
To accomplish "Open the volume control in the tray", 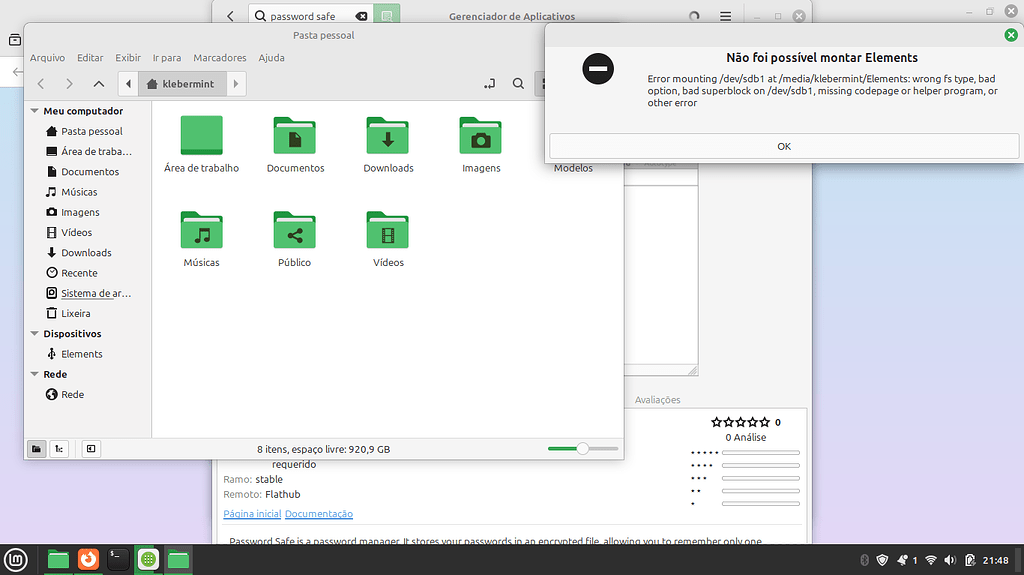I will [950, 560].
